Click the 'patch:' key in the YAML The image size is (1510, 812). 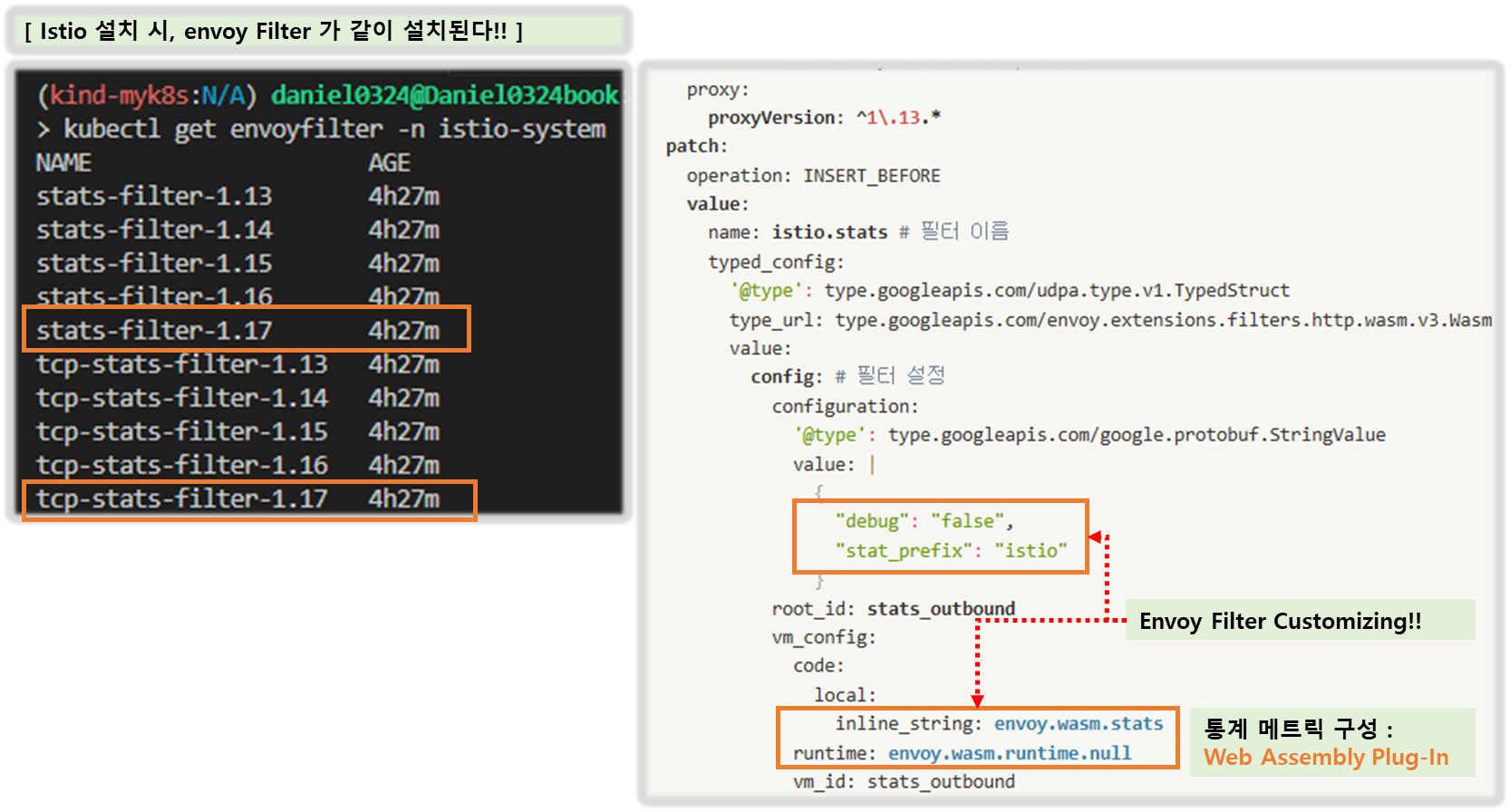click(x=697, y=146)
